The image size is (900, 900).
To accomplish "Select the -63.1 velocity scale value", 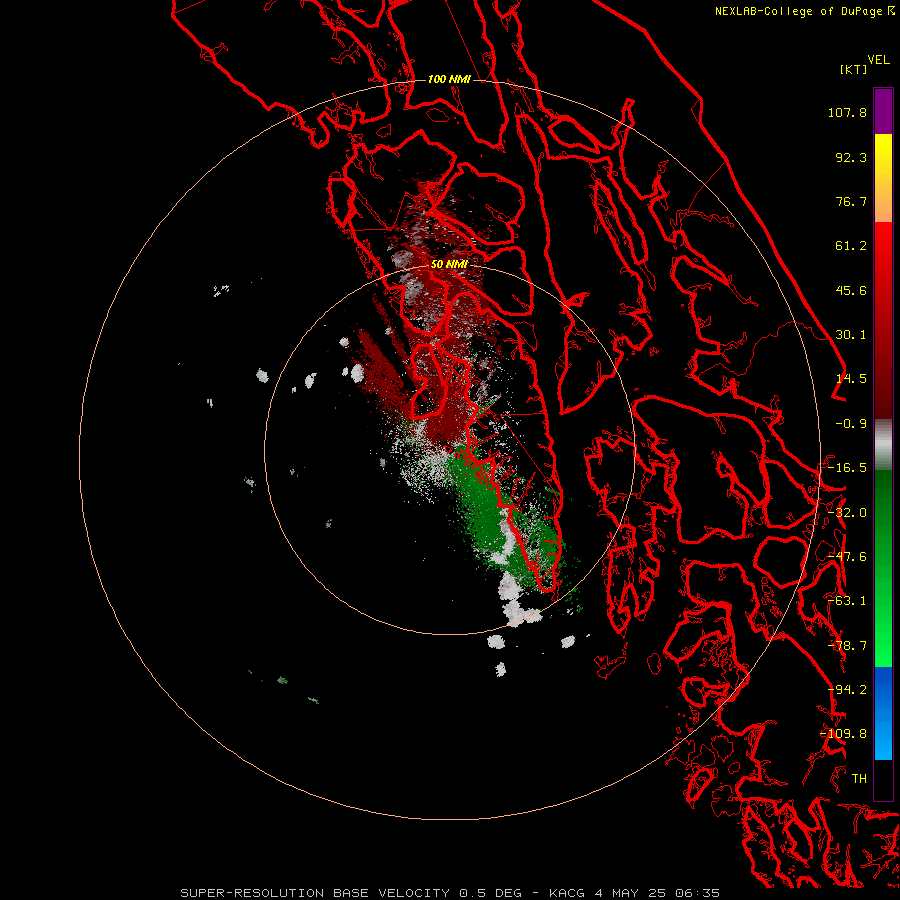I will (847, 601).
